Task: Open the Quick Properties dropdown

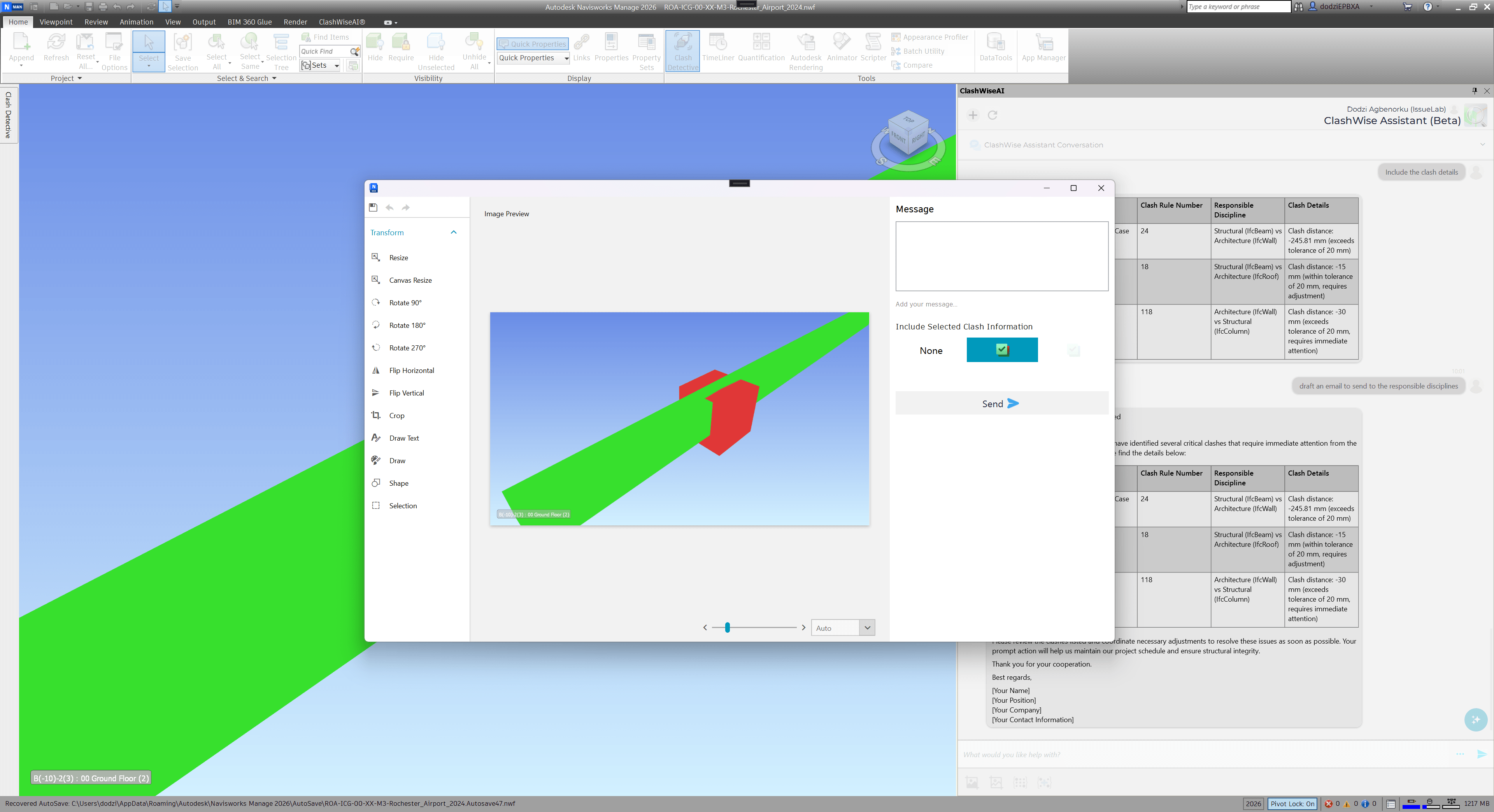Action: pyautogui.click(x=566, y=58)
